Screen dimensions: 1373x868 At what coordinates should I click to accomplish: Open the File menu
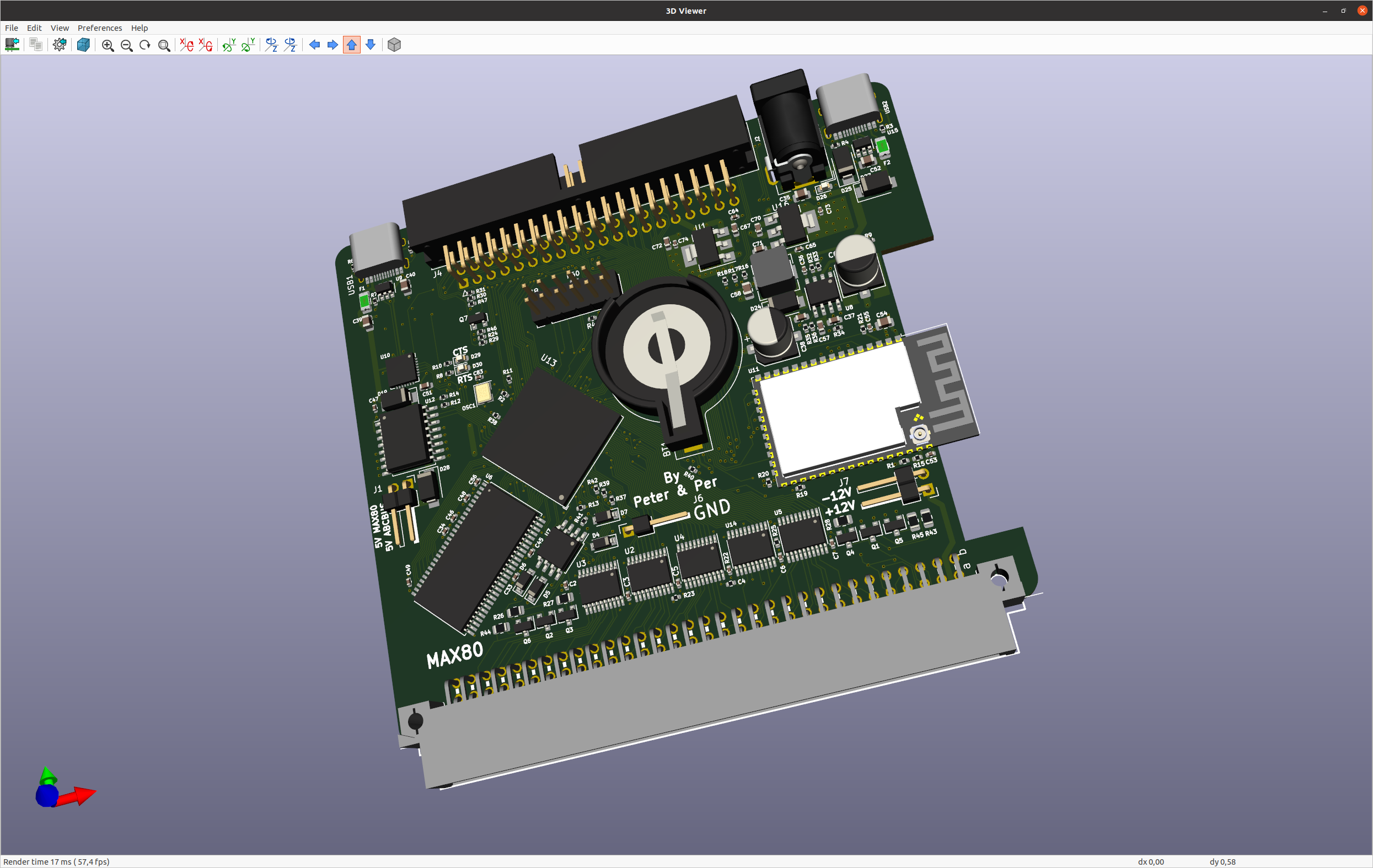12,28
